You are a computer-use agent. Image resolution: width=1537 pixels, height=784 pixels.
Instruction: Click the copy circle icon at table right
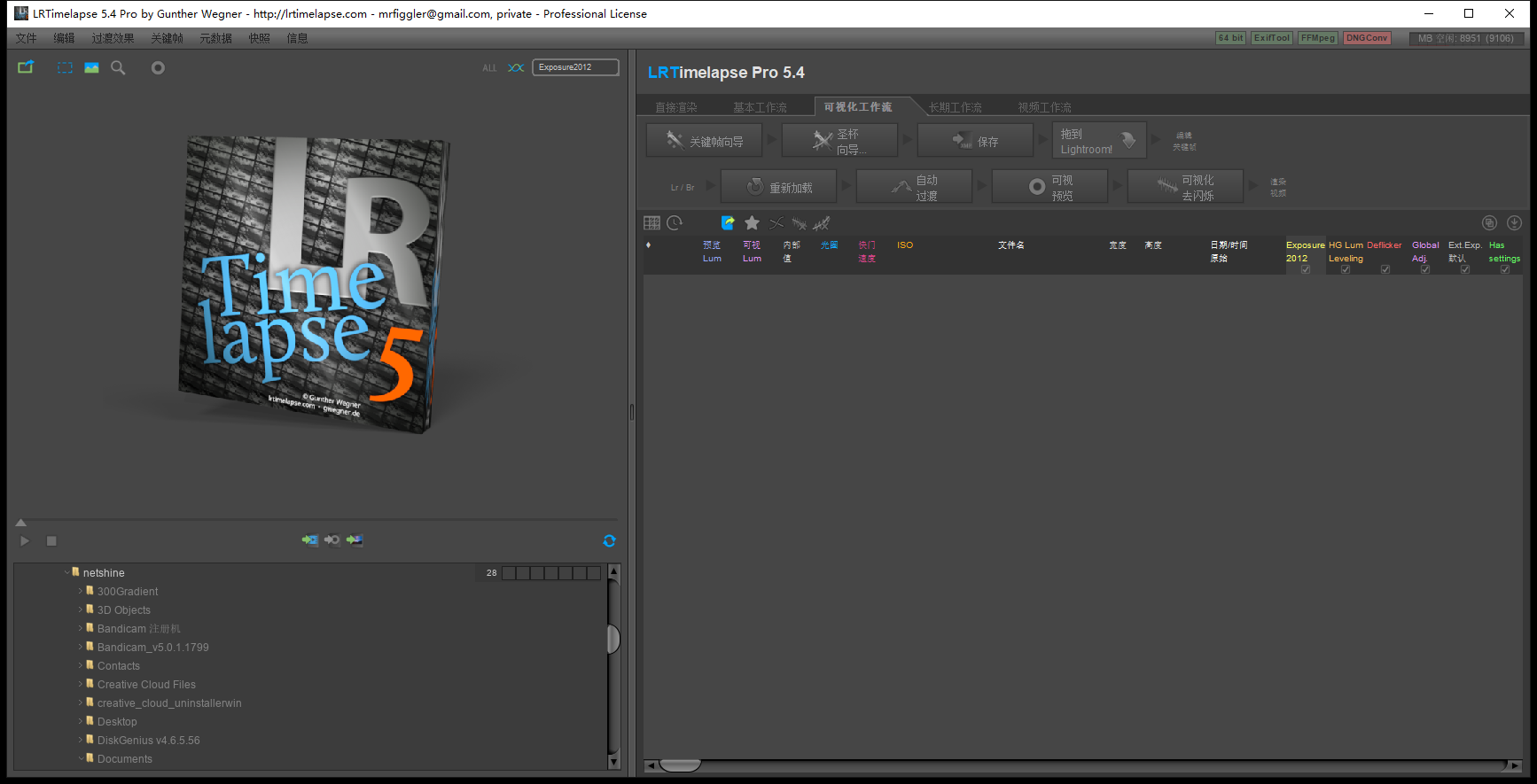(x=1489, y=223)
